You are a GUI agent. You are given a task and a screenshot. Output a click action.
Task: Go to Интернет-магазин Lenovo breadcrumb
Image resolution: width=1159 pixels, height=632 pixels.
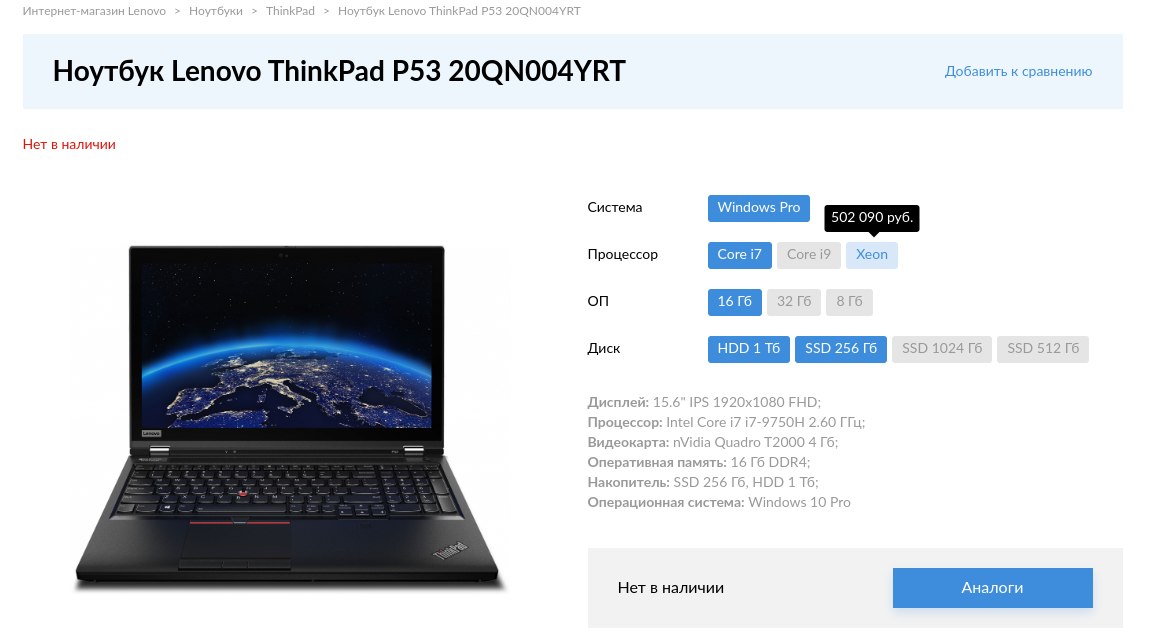(x=94, y=11)
